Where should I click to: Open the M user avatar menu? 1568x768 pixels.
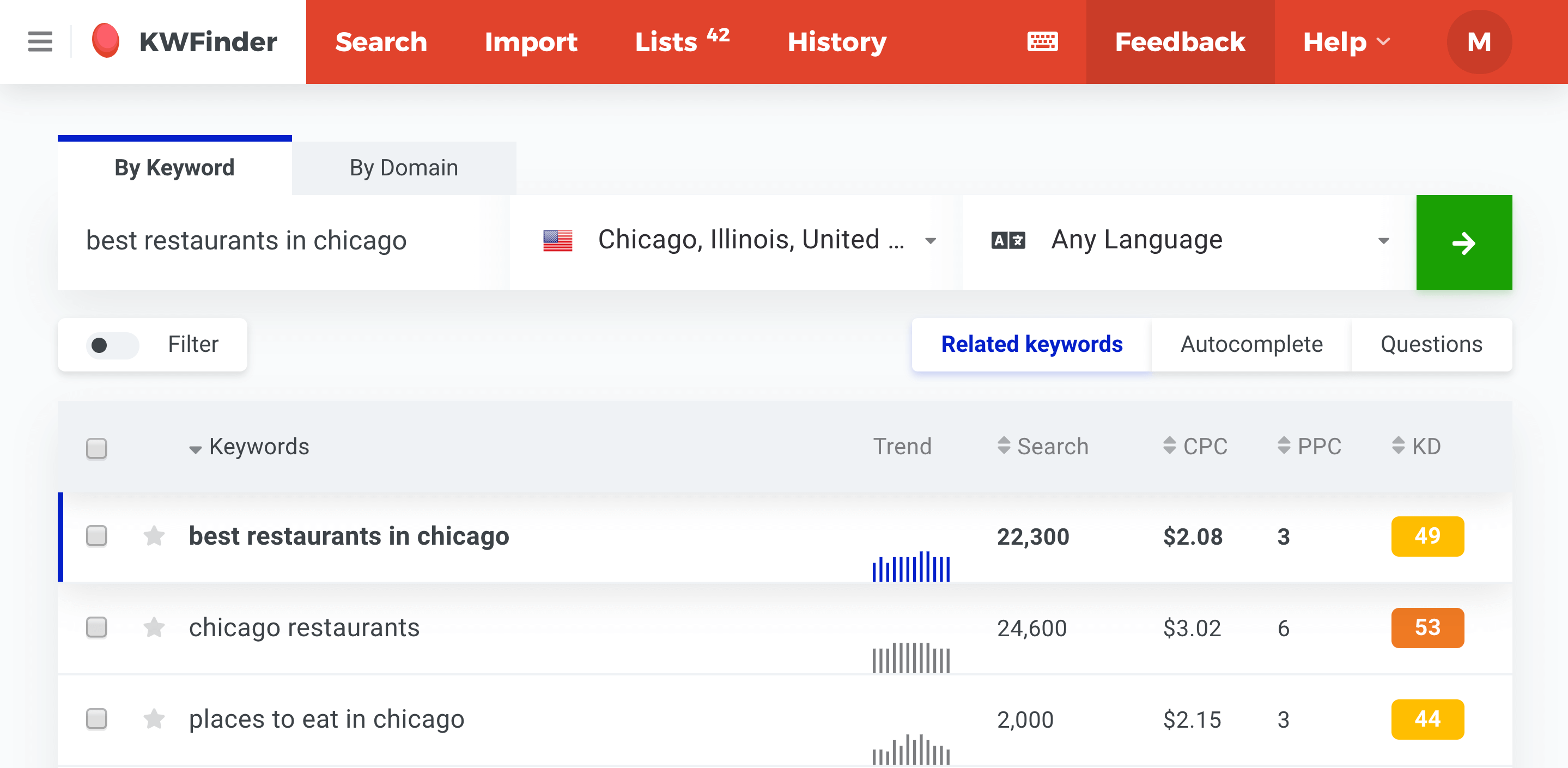click(x=1479, y=42)
